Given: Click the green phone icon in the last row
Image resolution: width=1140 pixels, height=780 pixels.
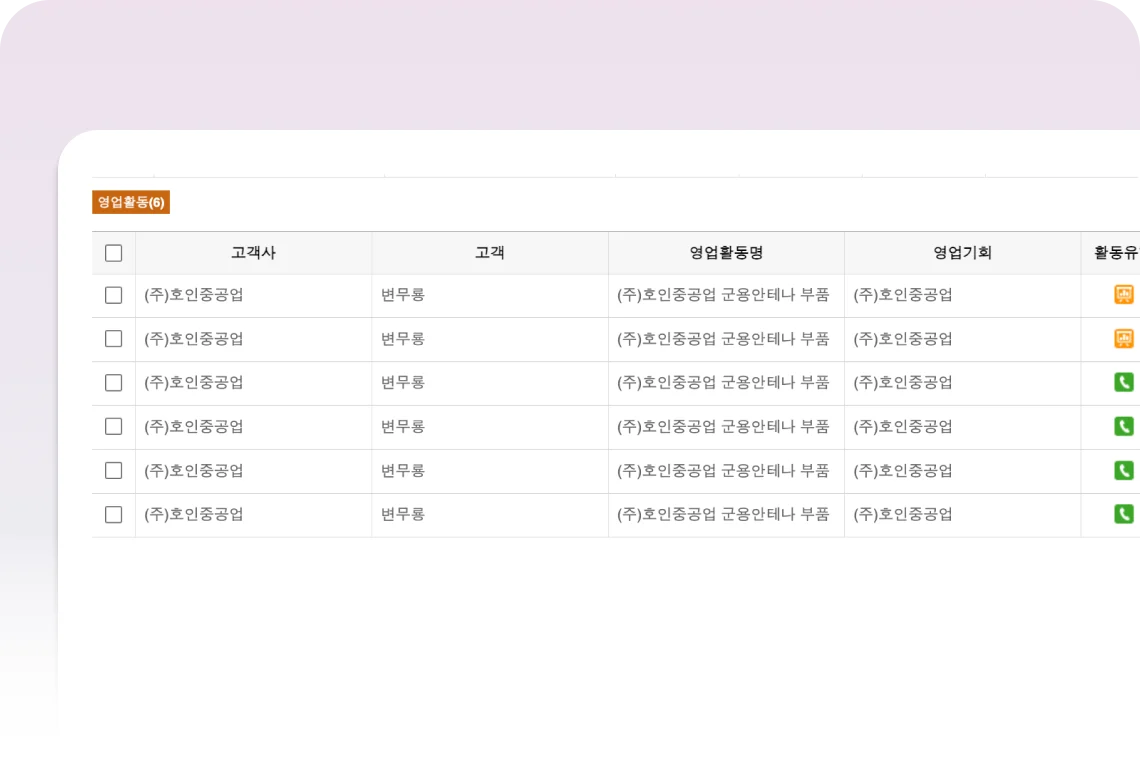Looking at the screenshot, I should pyautogui.click(x=1124, y=514).
